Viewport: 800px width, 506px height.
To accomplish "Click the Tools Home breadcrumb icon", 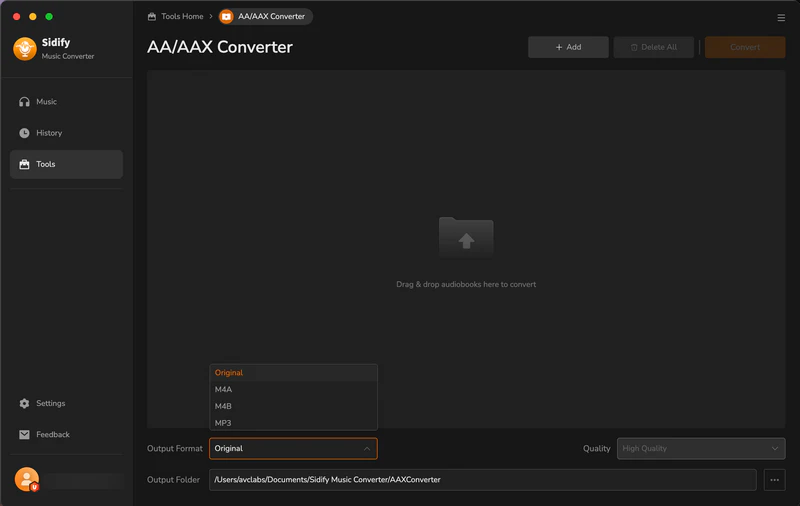I will point(152,16).
